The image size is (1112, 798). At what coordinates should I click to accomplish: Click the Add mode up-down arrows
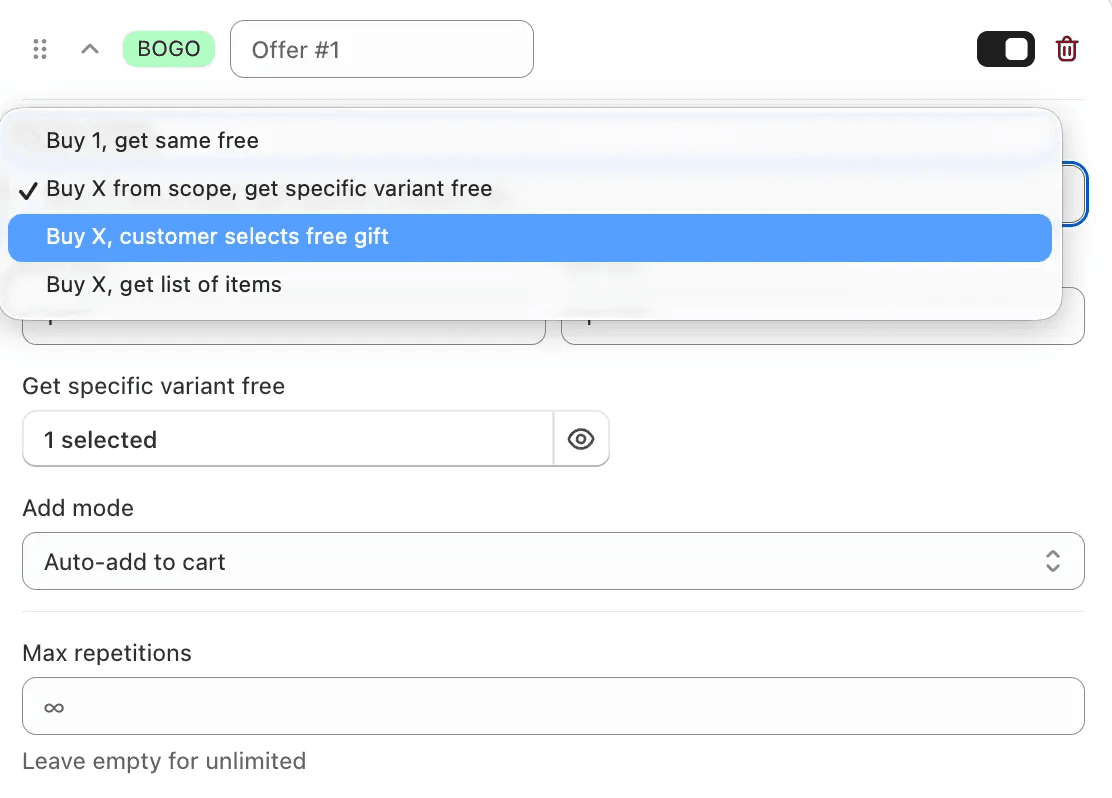tap(1053, 561)
